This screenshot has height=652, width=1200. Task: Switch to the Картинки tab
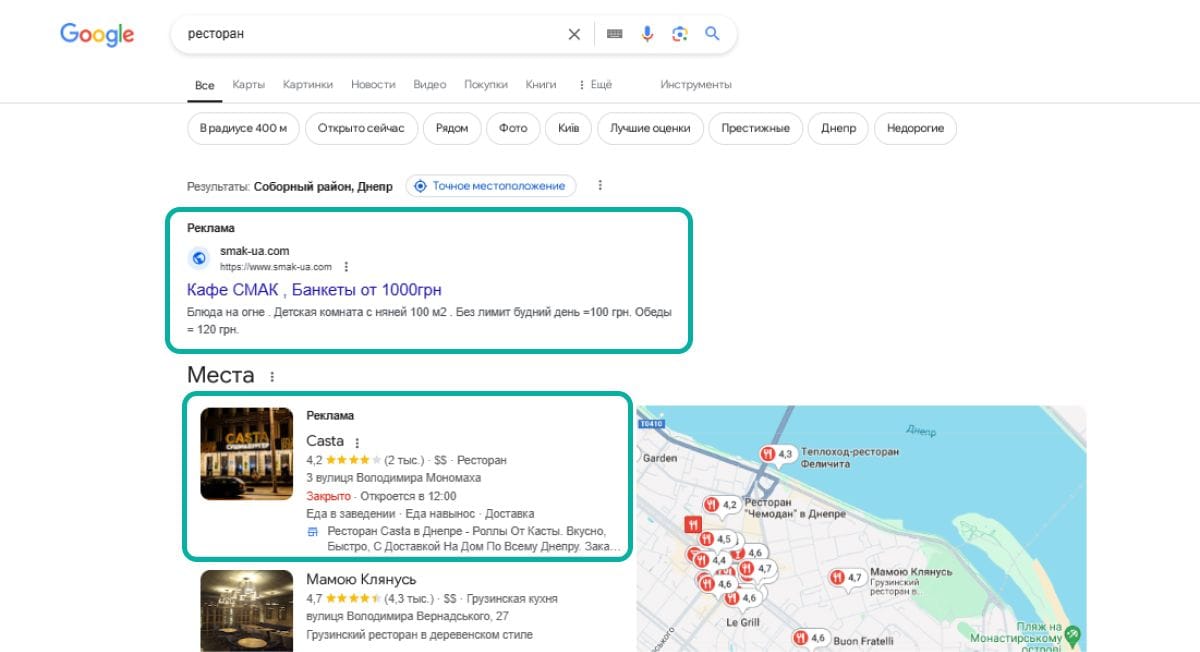pos(308,85)
